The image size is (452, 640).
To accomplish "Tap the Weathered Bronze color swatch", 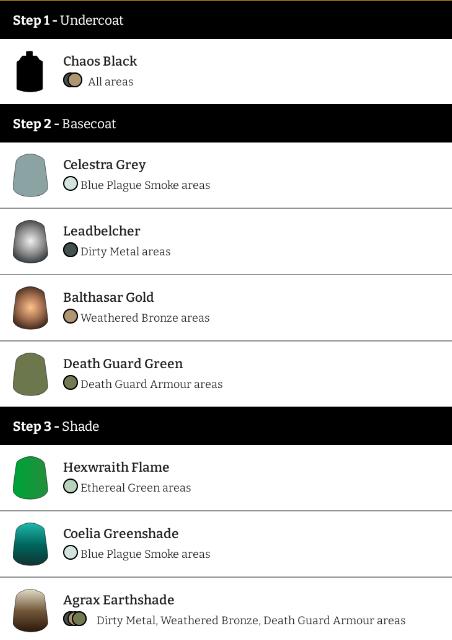I will point(70,316).
